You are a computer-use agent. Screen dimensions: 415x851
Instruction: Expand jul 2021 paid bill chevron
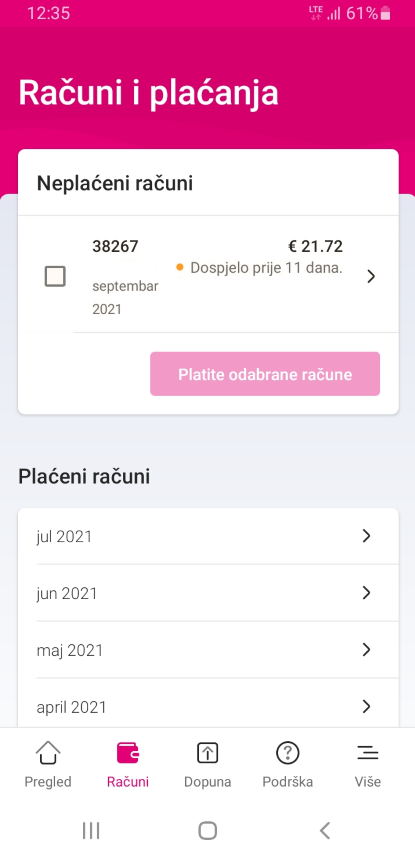tap(366, 536)
